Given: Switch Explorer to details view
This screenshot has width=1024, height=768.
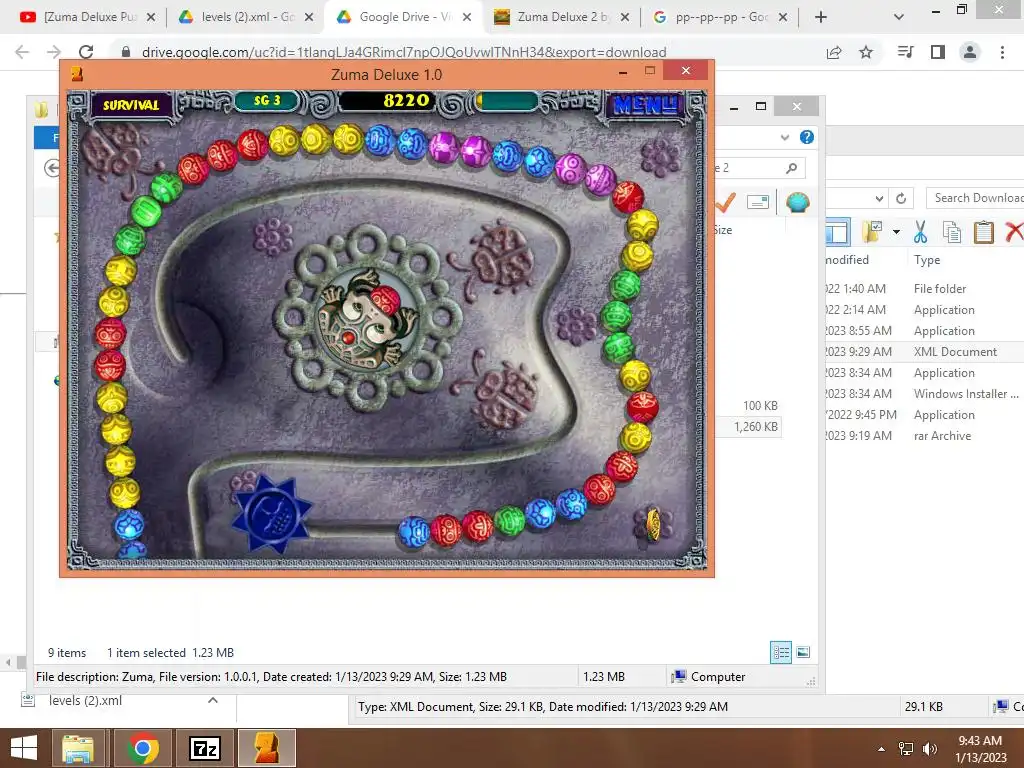Looking at the screenshot, I should [781, 652].
